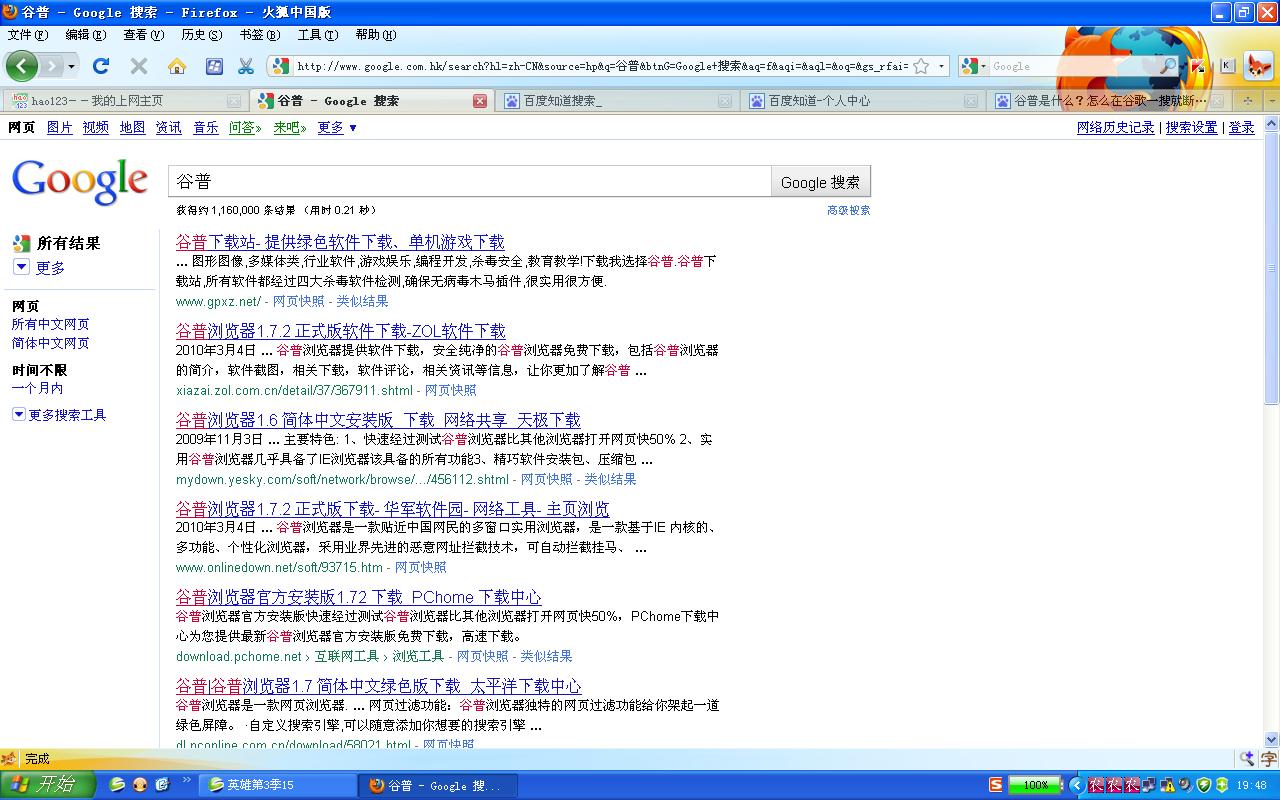1280x800 pixels.
Task: Open the 历史 menu
Action: click(201, 35)
